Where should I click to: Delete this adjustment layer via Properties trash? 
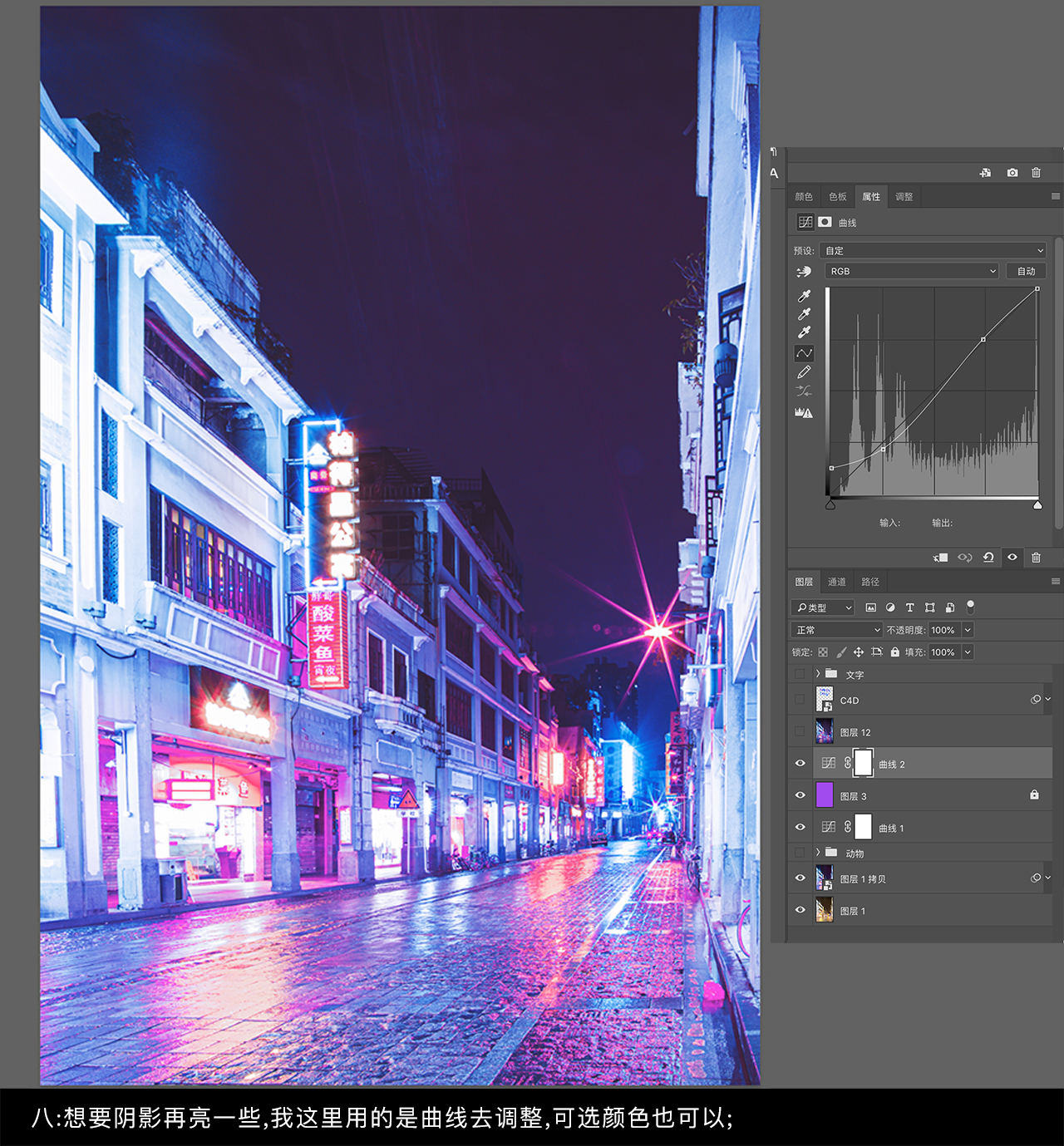(x=1036, y=558)
